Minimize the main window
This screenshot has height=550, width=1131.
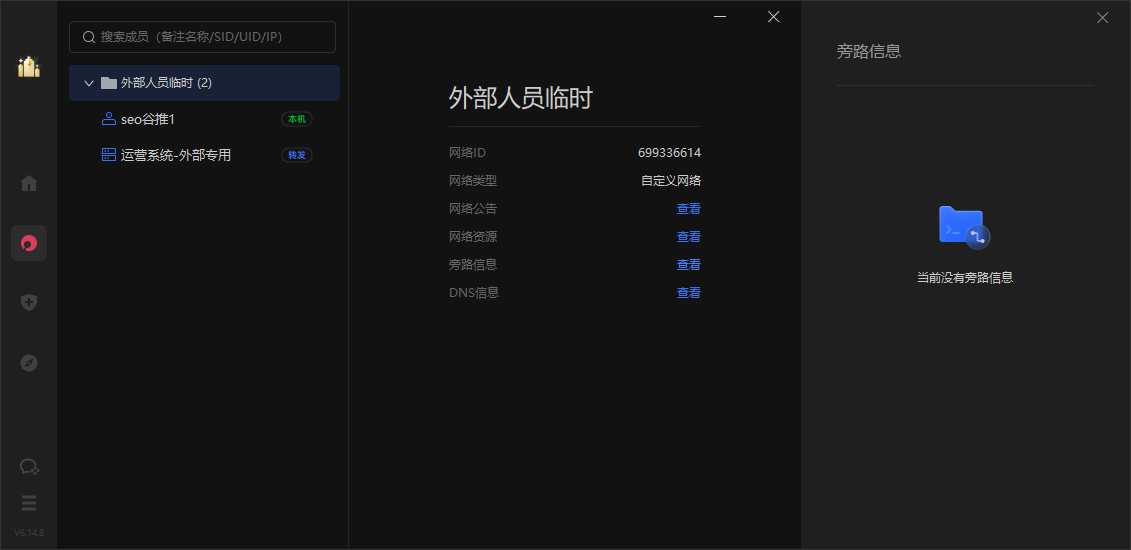point(719,17)
